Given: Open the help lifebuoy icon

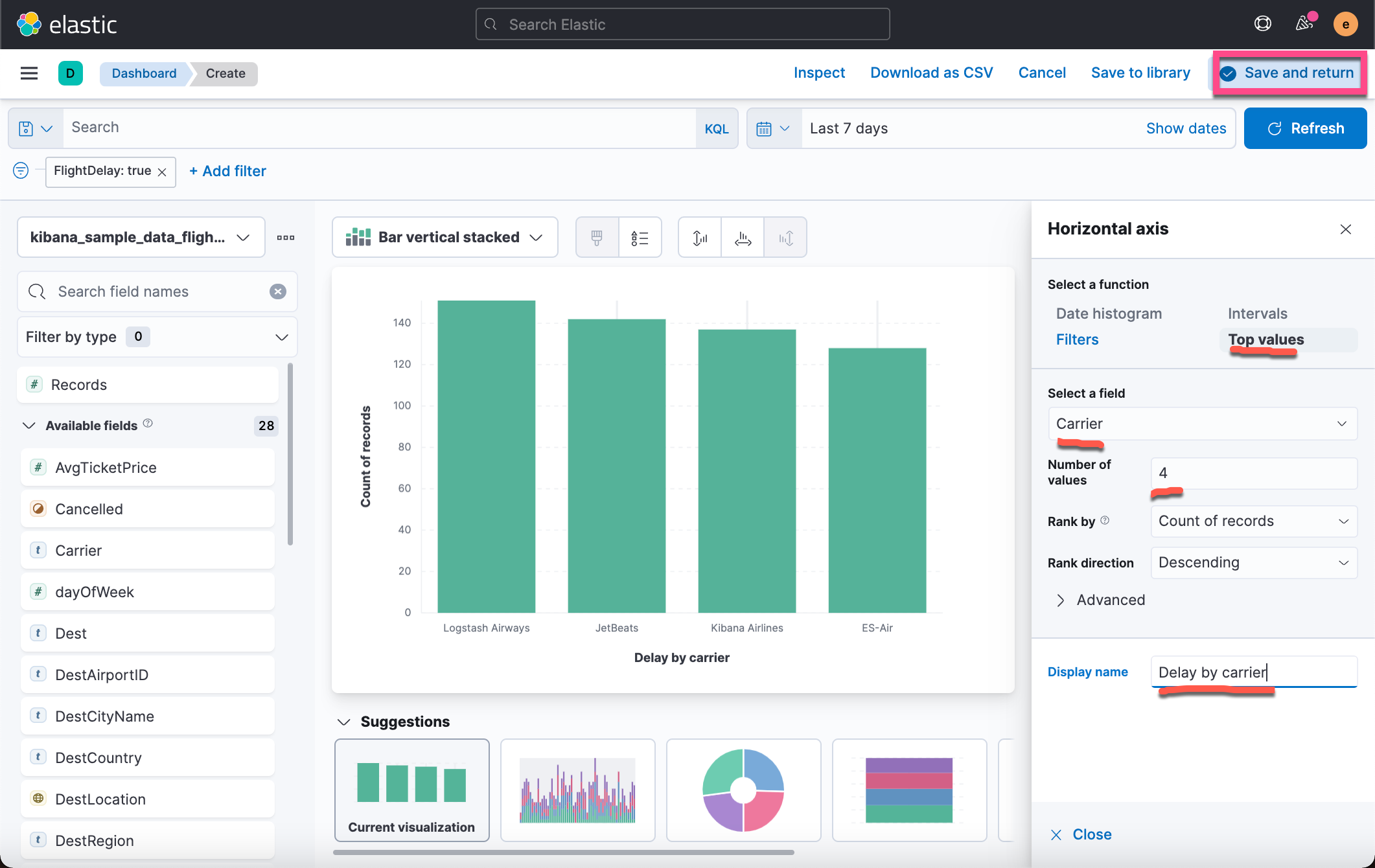Looking at the screenshot, I should 1262,24.
